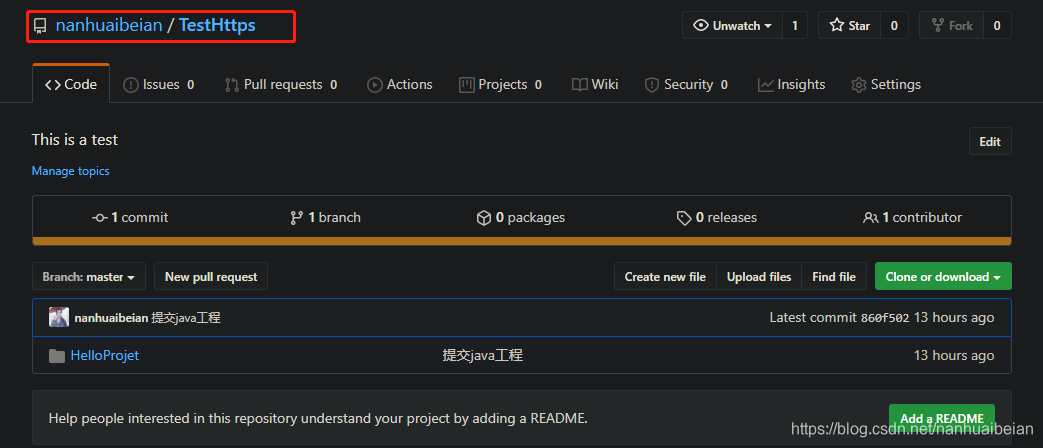Click the Add a README button
1043x448 pixels.
(x=942, y=418)
